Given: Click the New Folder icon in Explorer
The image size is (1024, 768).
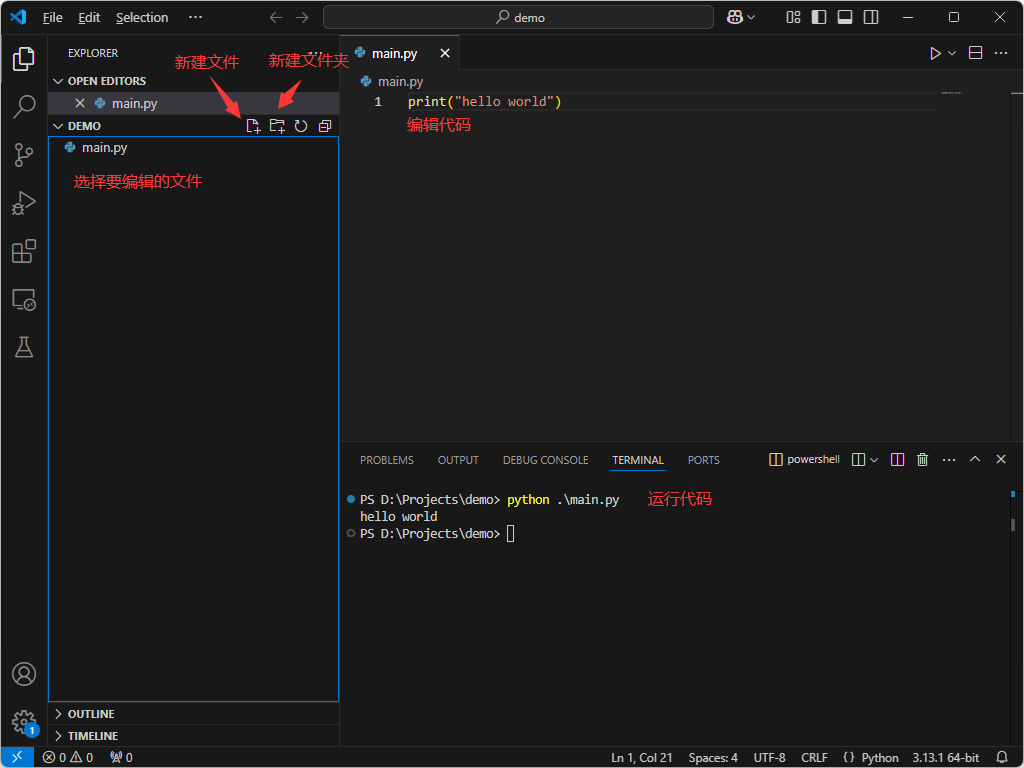Looking at the screenshot, I should click(277, 125).
